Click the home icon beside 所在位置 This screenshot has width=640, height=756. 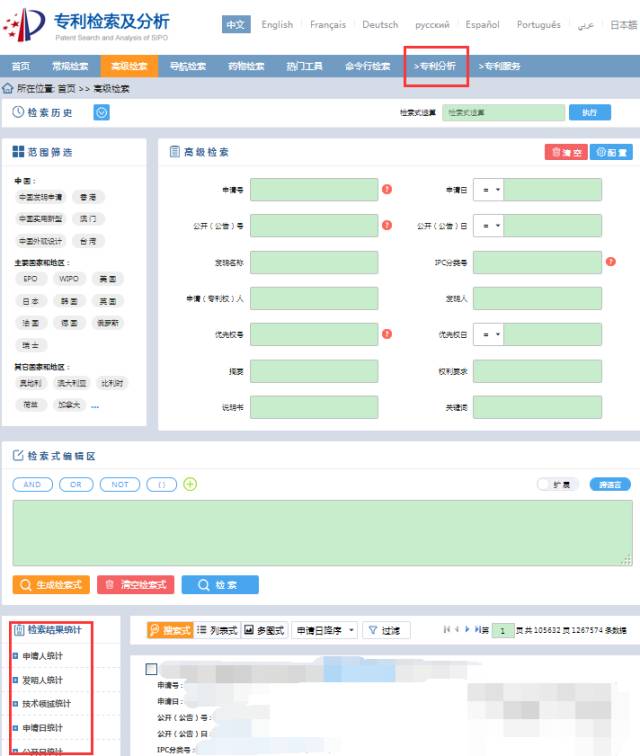7,89
